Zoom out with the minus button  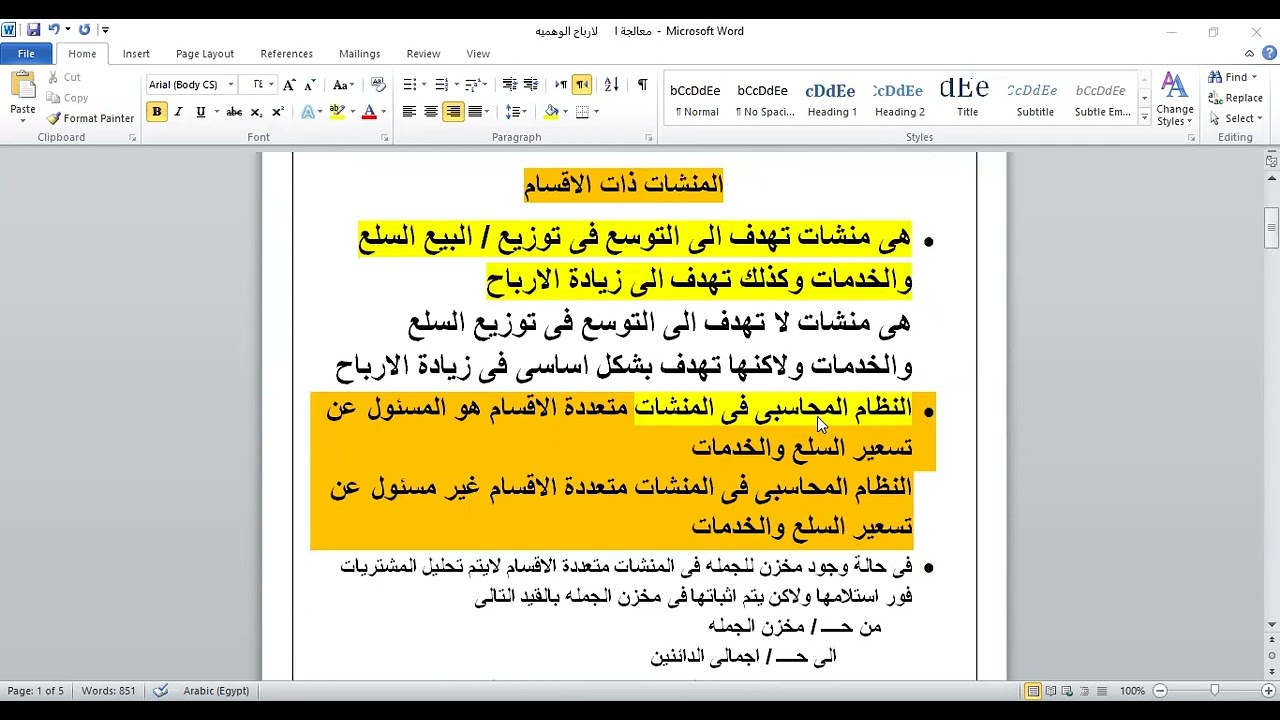click(x=1160, y=691)
